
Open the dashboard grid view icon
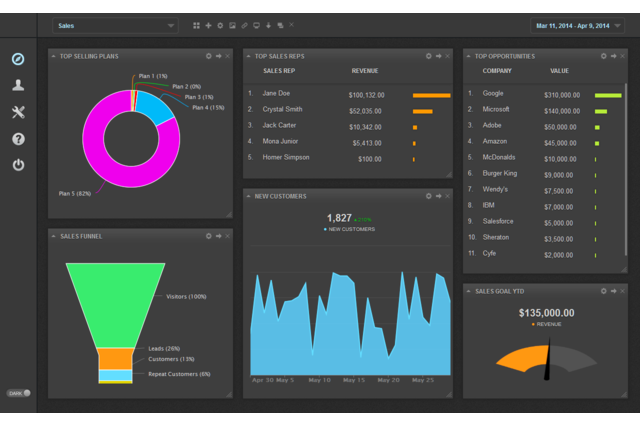196,24
